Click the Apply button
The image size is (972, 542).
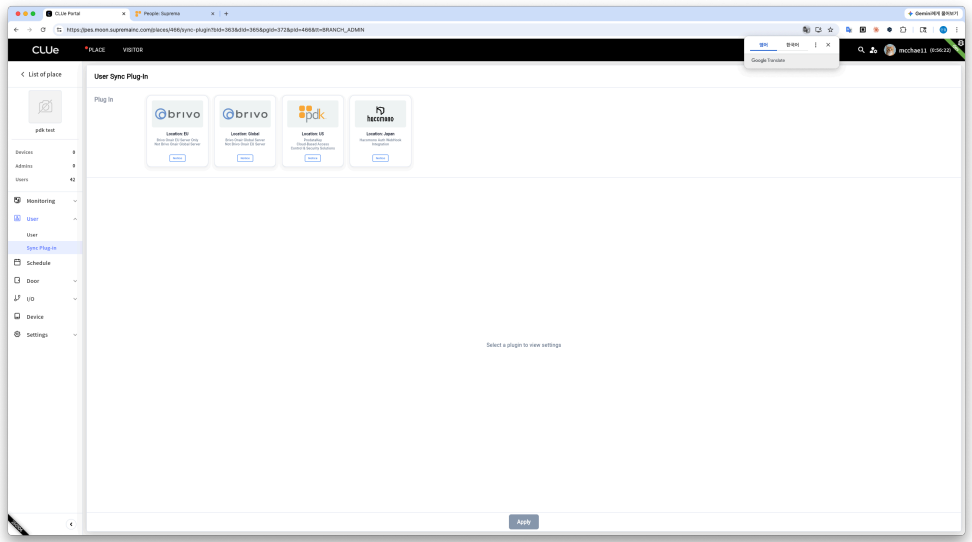524,522
